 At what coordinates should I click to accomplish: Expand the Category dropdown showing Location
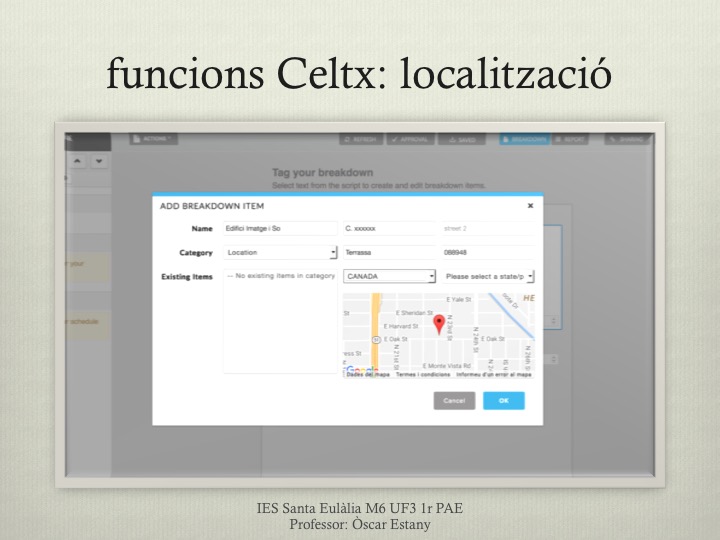(280, 253)
